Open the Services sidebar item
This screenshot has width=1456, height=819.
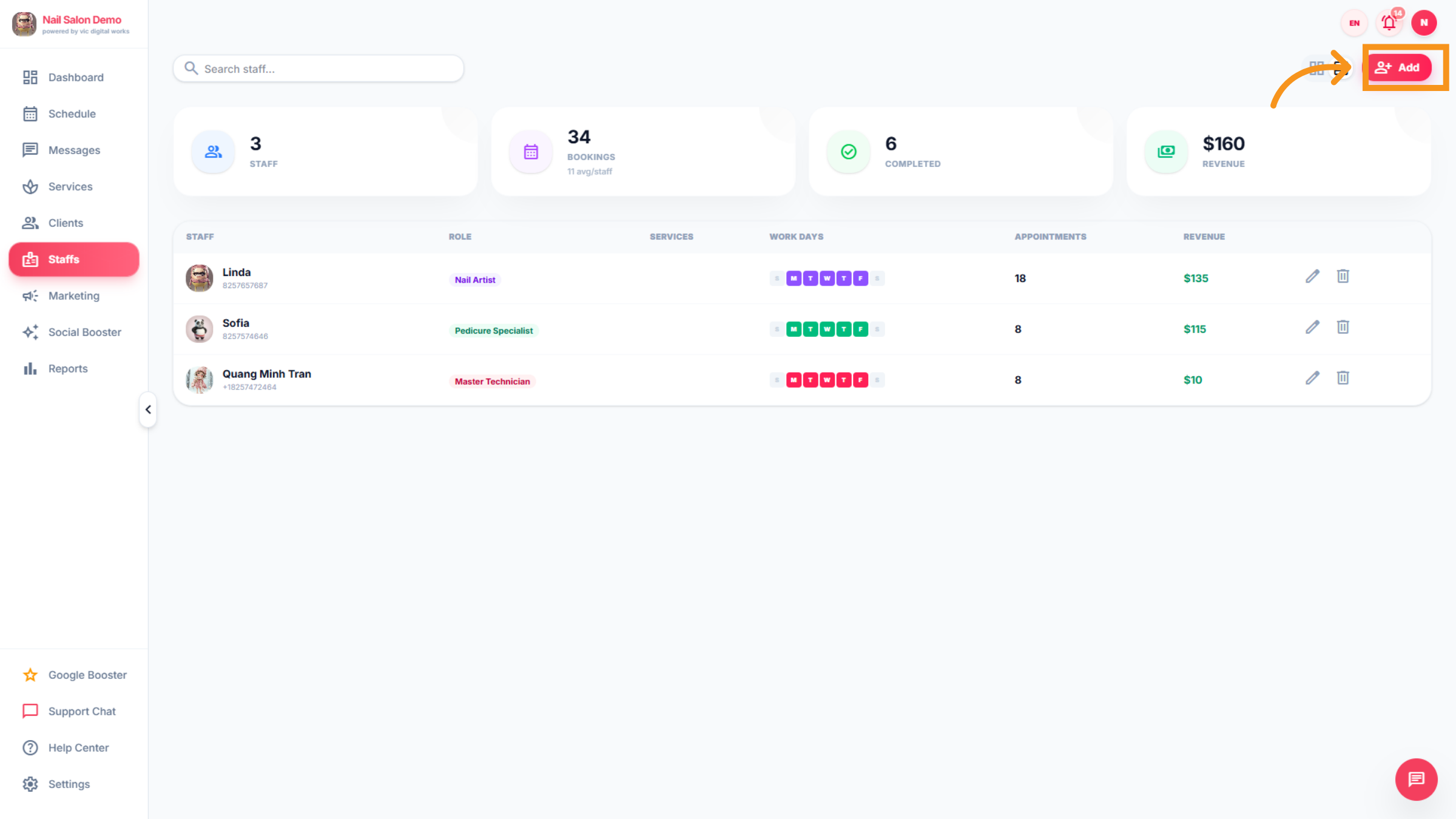70,187
